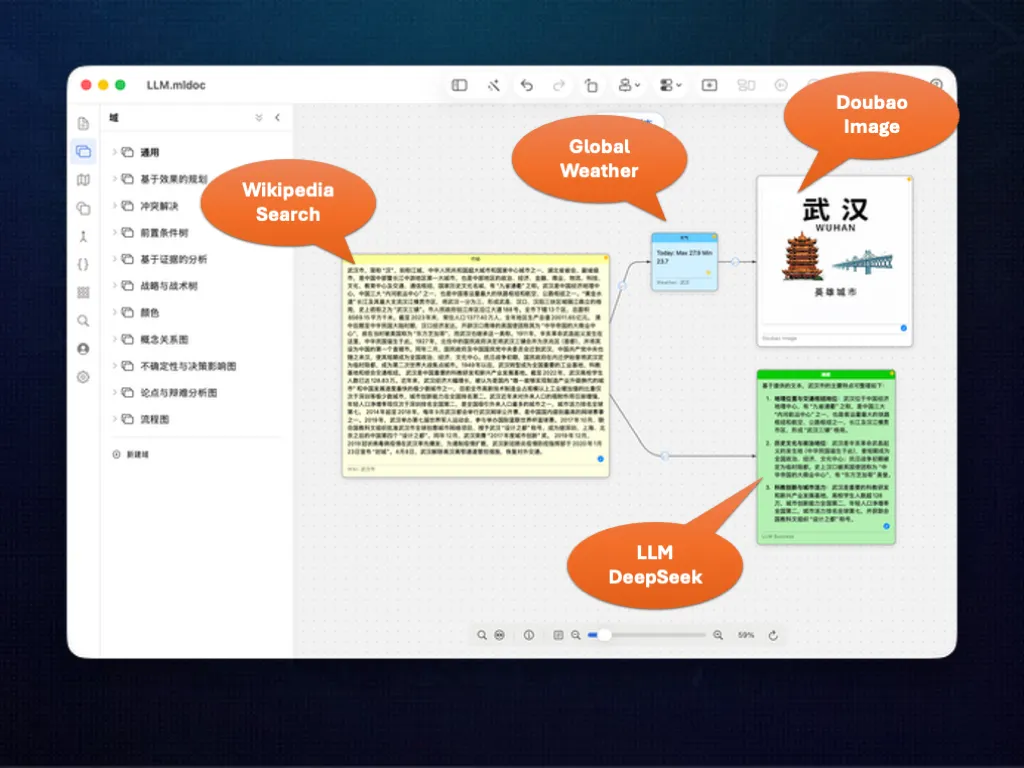Open the domains stack icon in left sidebar
The height and width of the screenshot is (768, 1024).
tap(84, 152)
